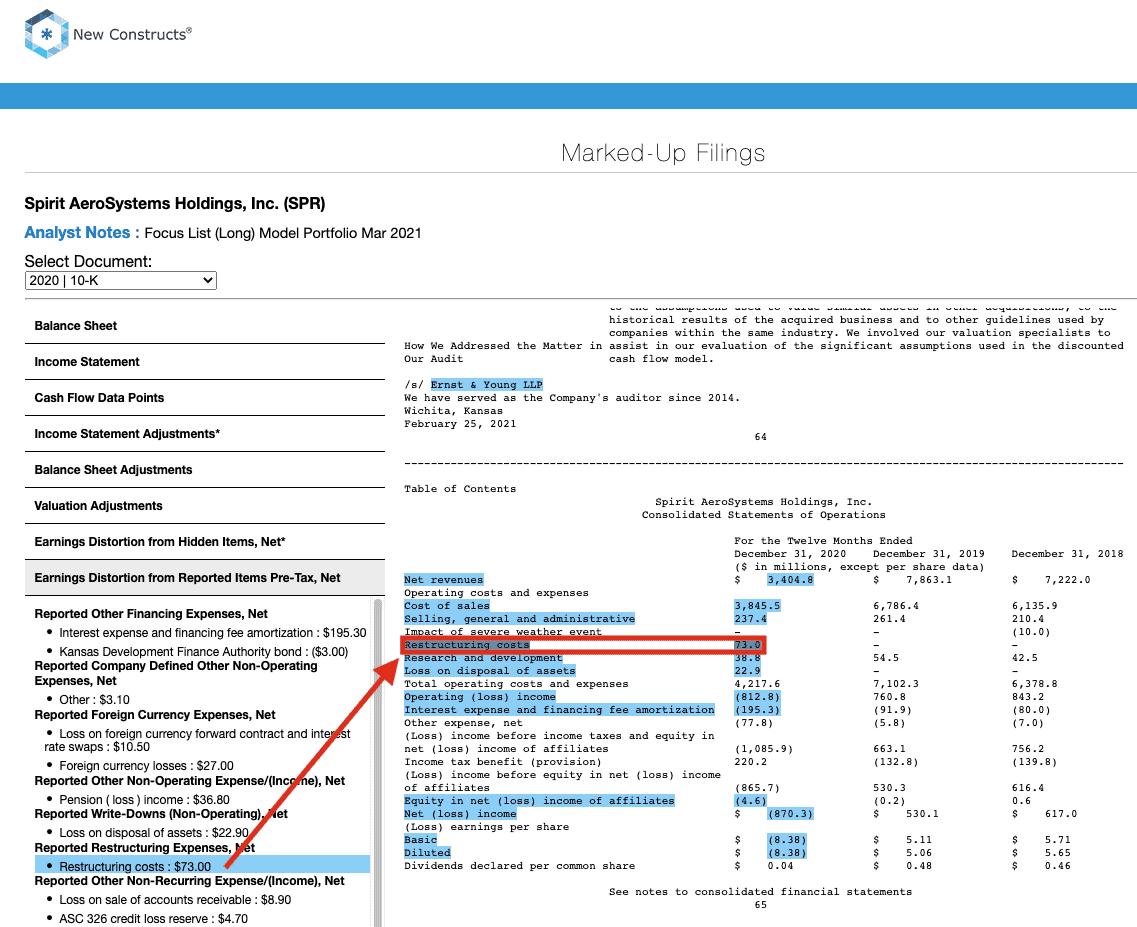Click highlighted 22.9 disposal loss value
The image size is (1137, 927).
(x=748, y=671)
